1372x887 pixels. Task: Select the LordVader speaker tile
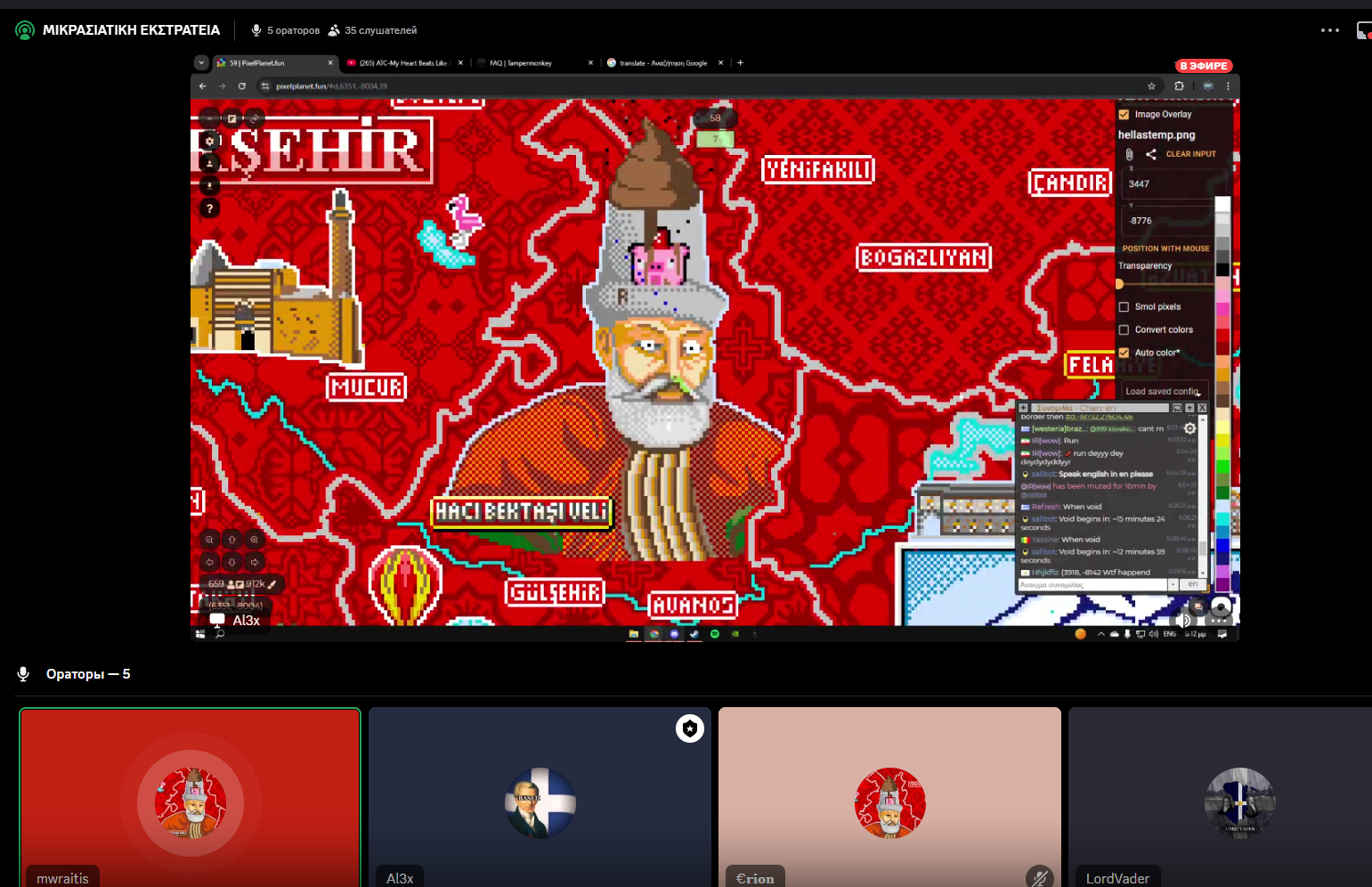[x=1220, y=797]
